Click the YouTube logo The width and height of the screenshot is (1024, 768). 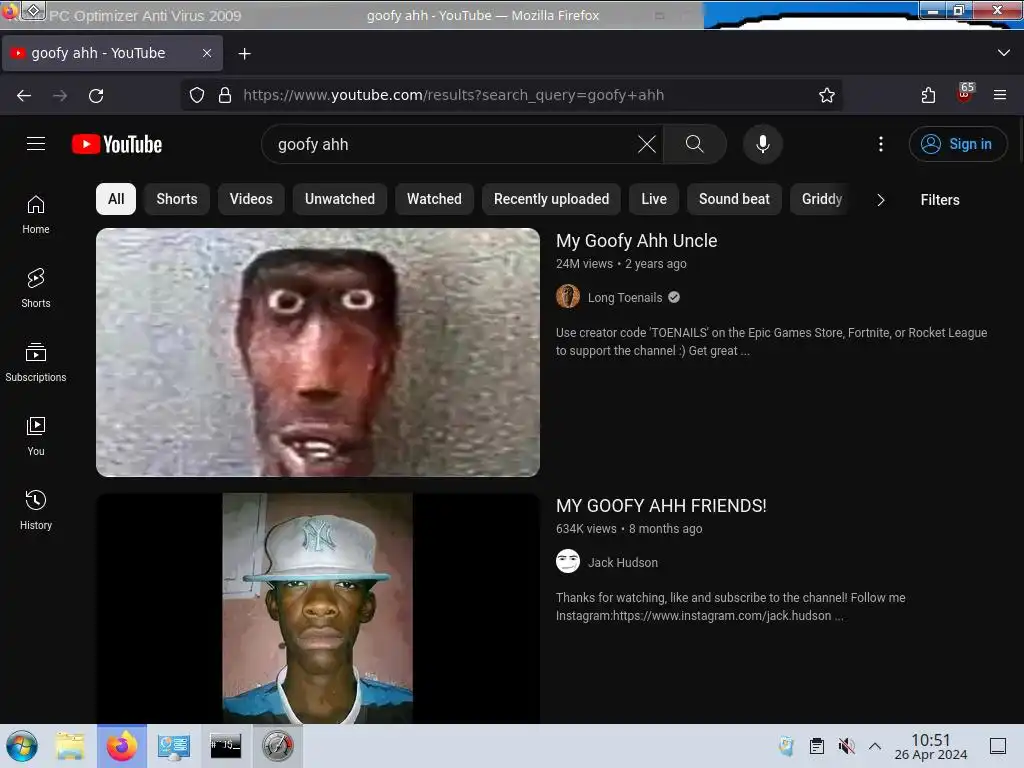(x=117, y=144)
